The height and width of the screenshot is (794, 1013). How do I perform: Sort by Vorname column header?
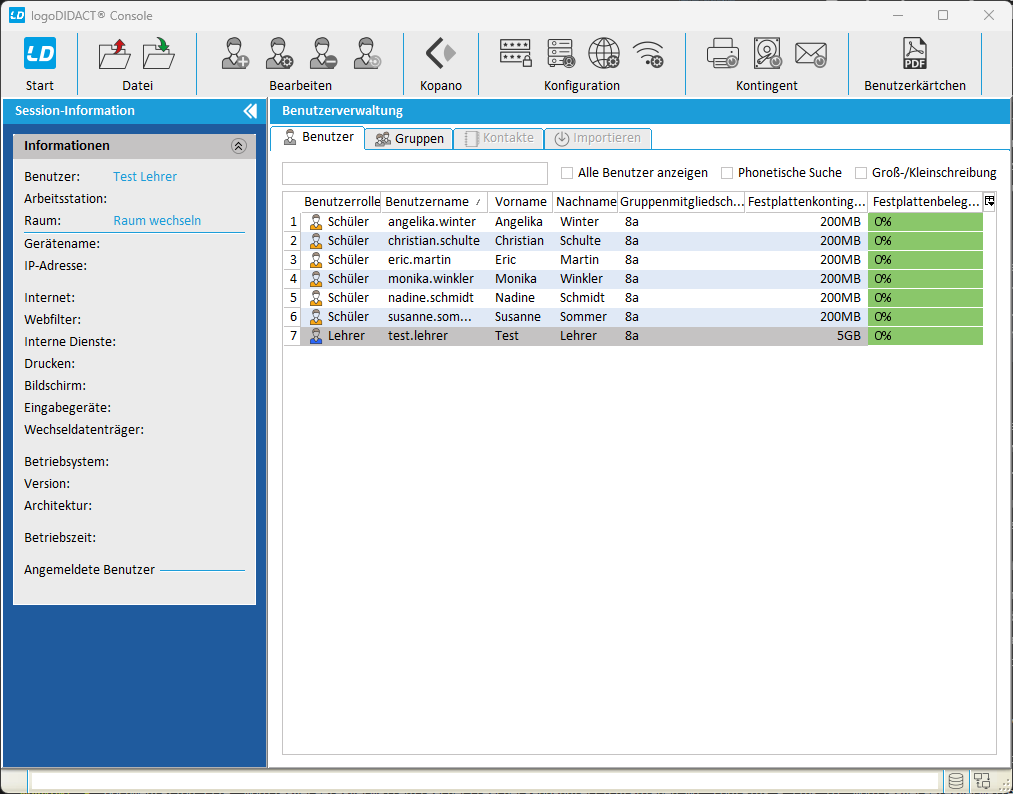tap(521, 202)
